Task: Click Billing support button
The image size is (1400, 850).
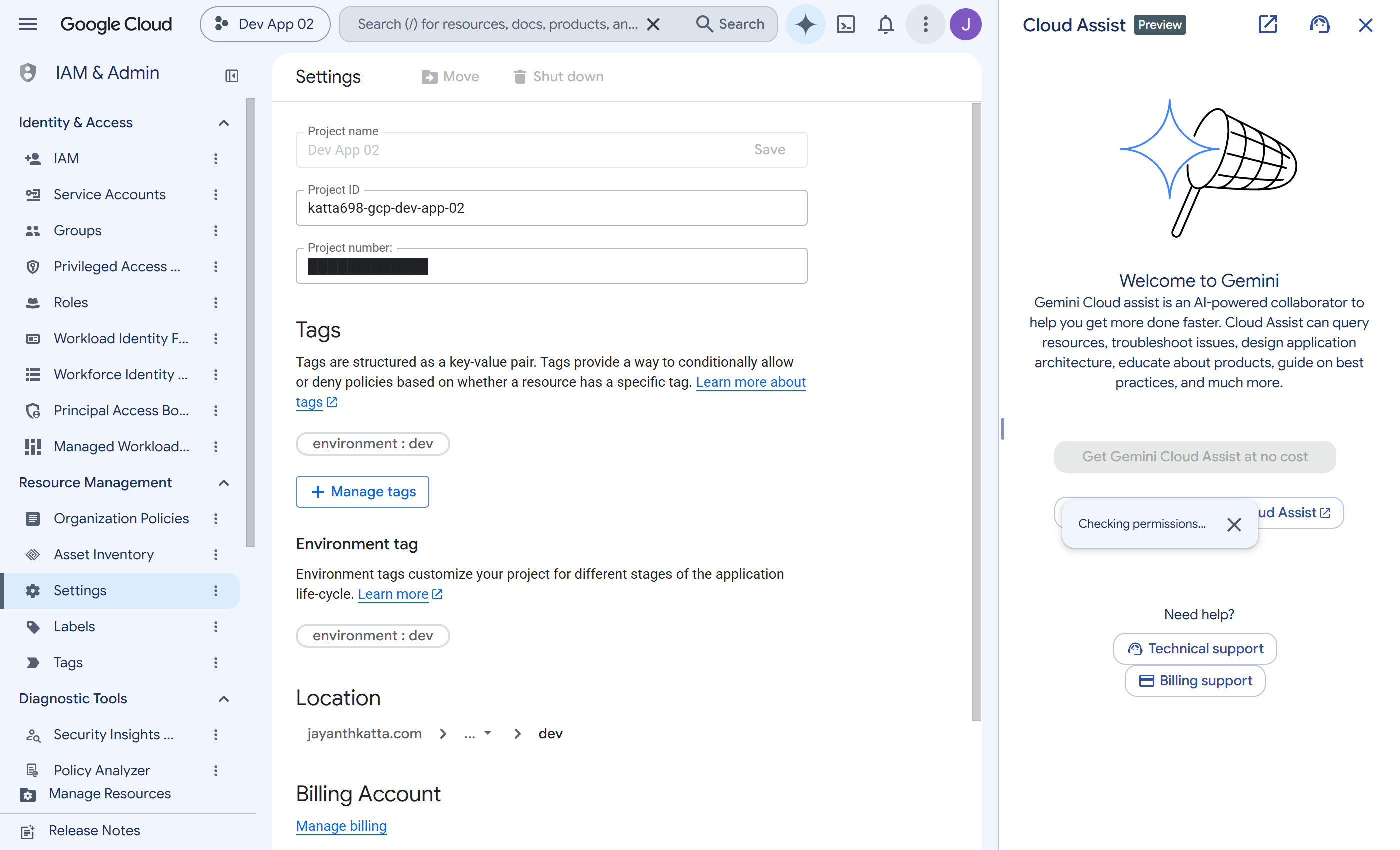Action: click(1195, 680)
